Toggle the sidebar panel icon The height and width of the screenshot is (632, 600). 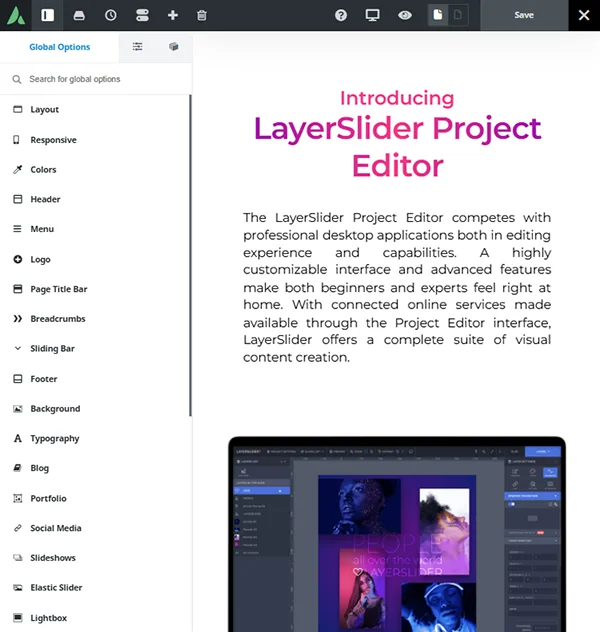click(x=47, y=15)
